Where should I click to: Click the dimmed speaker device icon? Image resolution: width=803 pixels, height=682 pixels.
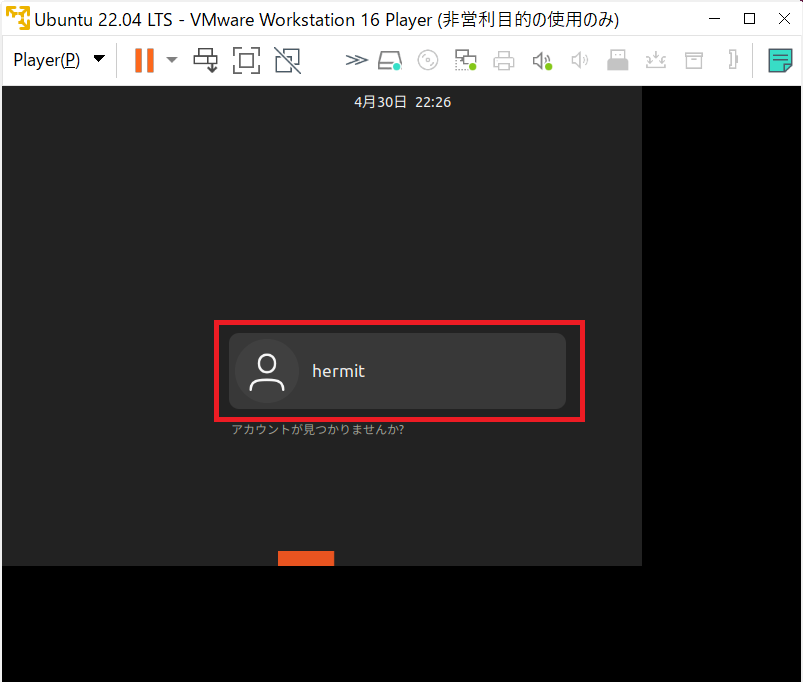pos(580,60)
